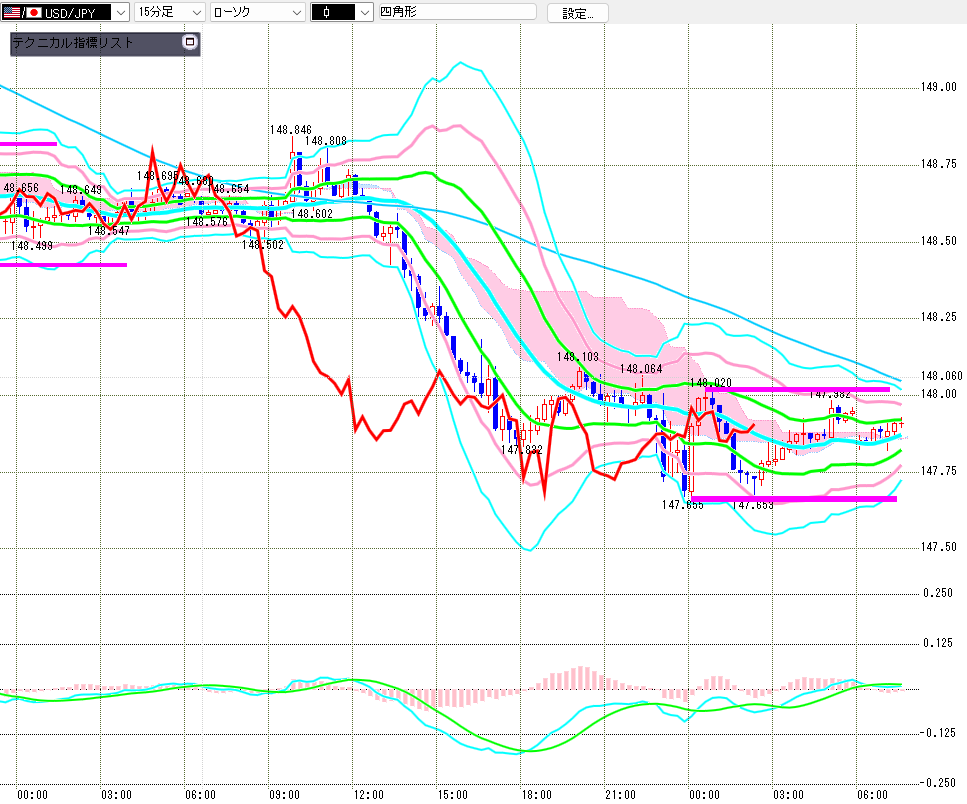The image size is (967, 804).
Task: Click the 147.822 low price label
Action: (522, 450)
